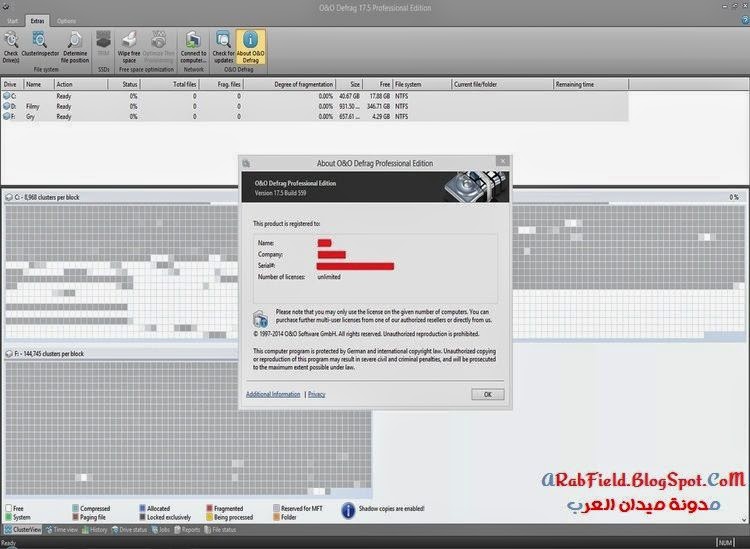
Task: Switch to the Start ribbon tab
Action: pos(12,21)
